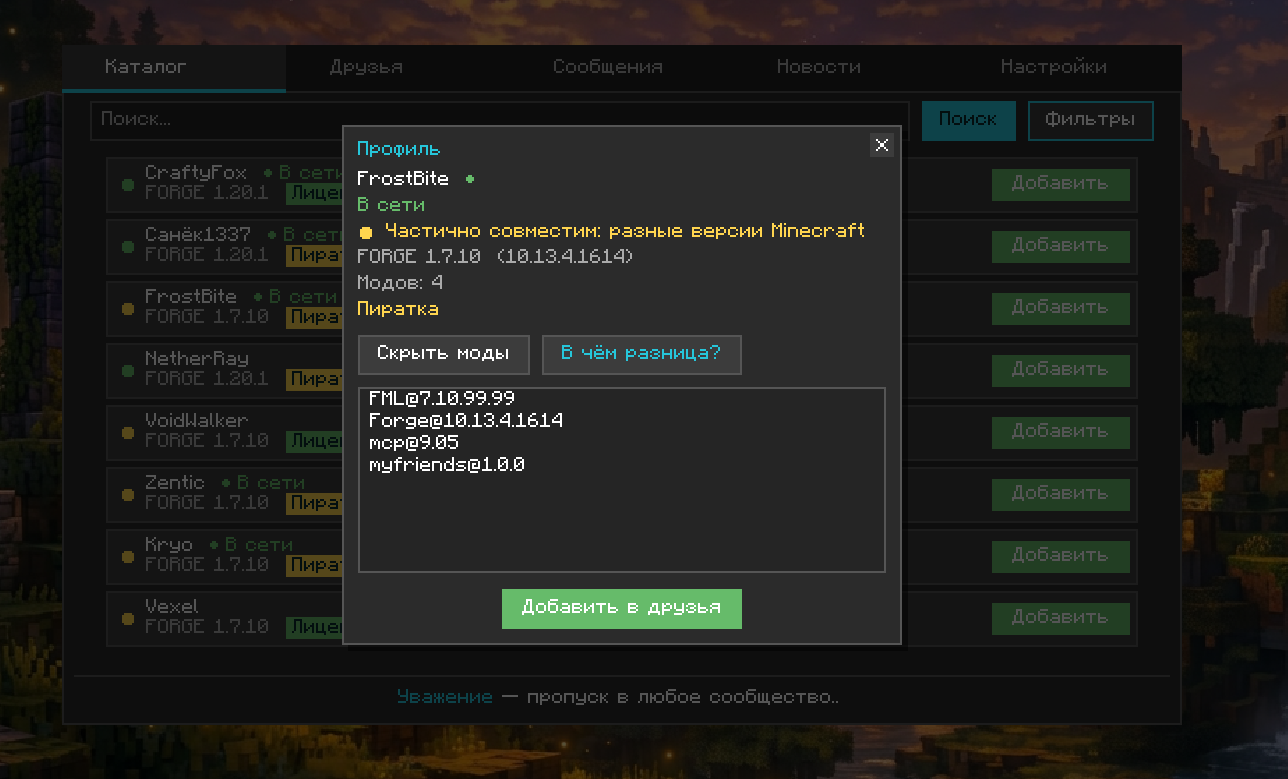
Task: Select the CraftyFox player name
Action: [x=196, y=173]
